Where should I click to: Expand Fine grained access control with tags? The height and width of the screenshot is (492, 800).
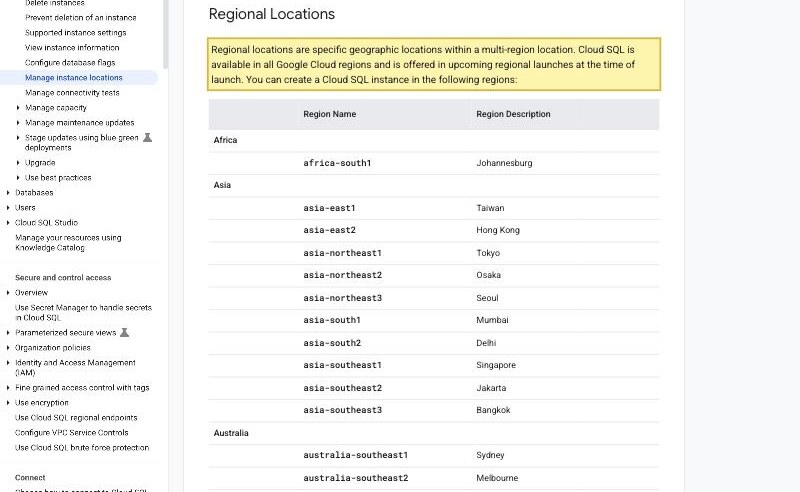point(8,388)
